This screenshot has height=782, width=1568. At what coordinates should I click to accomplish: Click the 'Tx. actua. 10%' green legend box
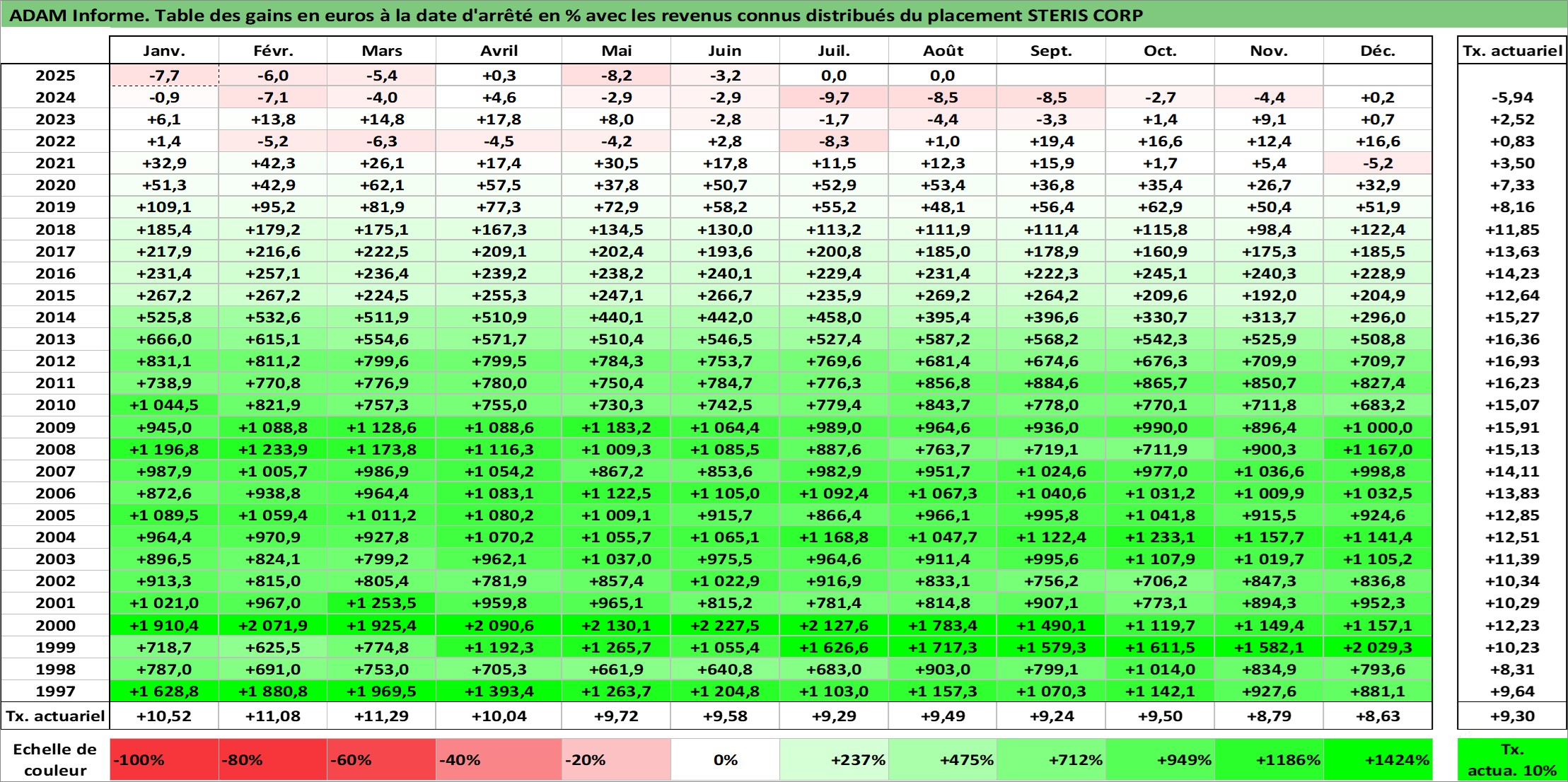1512,760
